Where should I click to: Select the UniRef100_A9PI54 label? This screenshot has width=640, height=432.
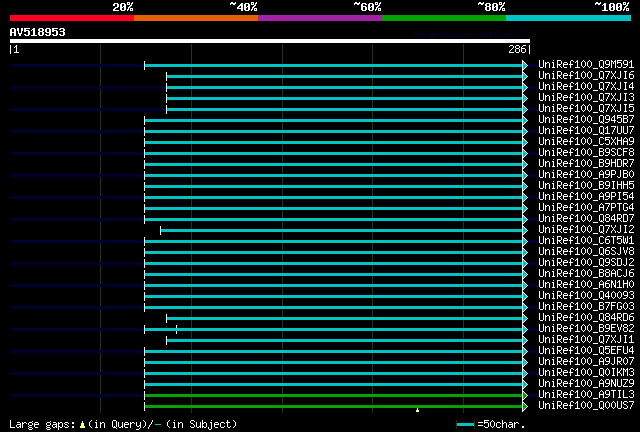pos(586,197)
